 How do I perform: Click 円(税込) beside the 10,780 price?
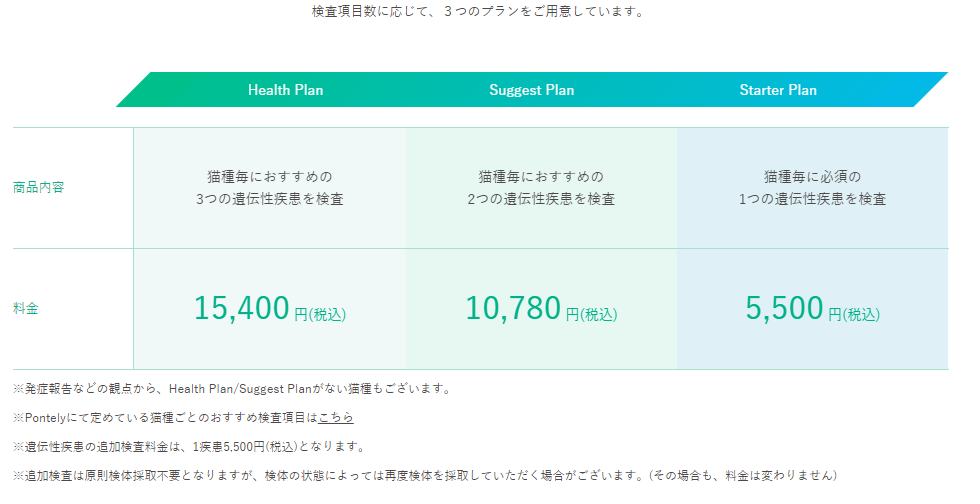[x=592, y=314]
